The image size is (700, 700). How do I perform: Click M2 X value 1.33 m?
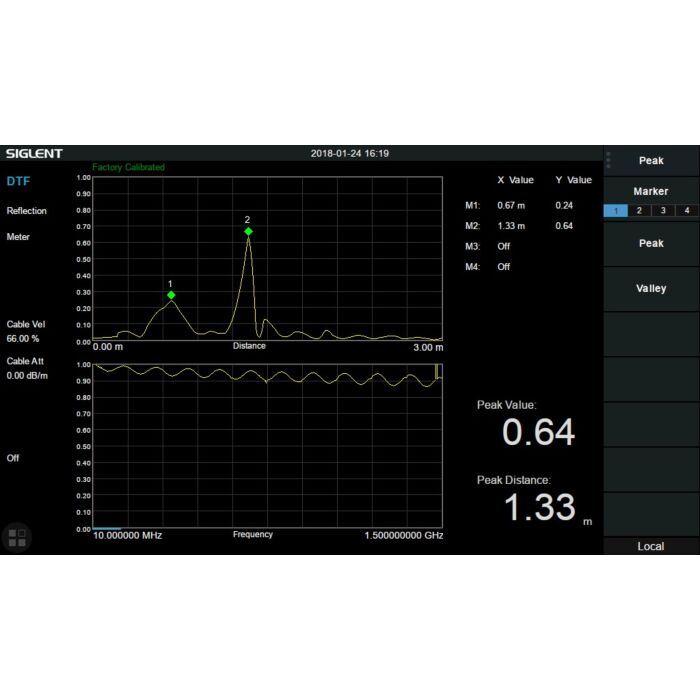pos(511,226)
